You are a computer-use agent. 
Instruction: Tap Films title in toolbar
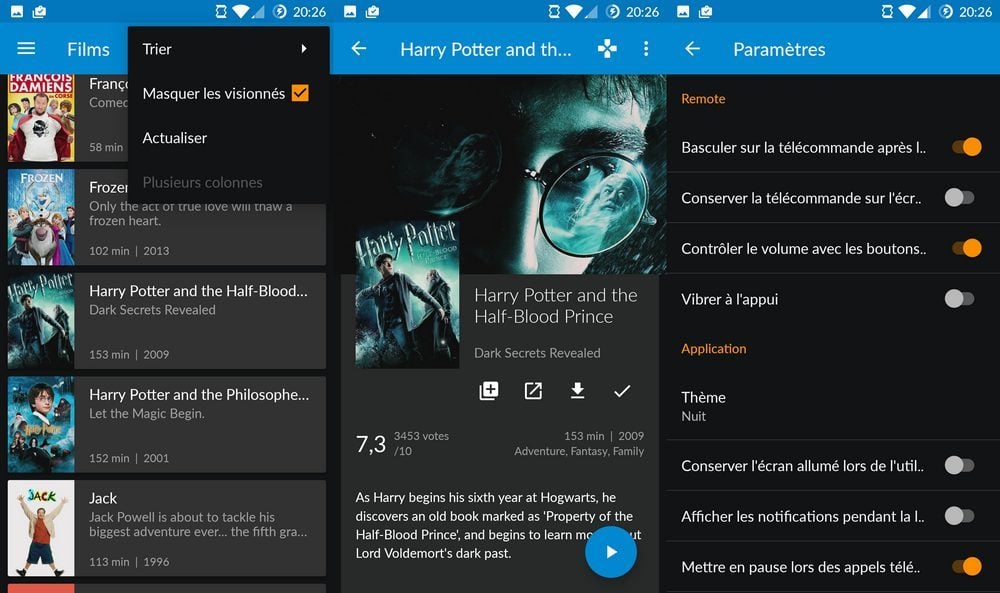pos(88,49)
